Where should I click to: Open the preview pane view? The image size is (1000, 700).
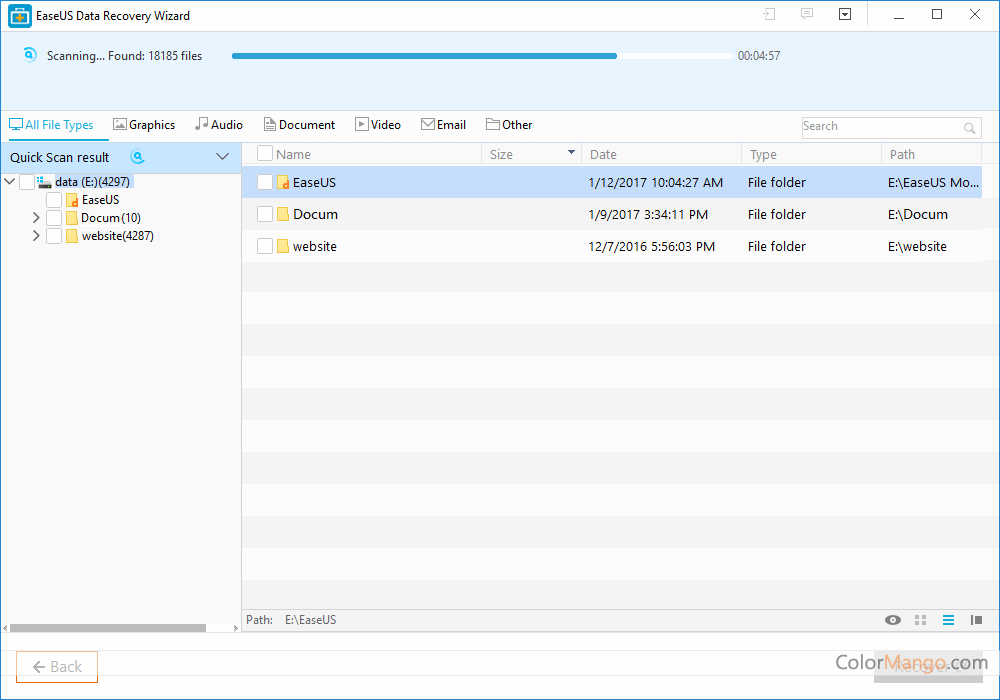976,620
